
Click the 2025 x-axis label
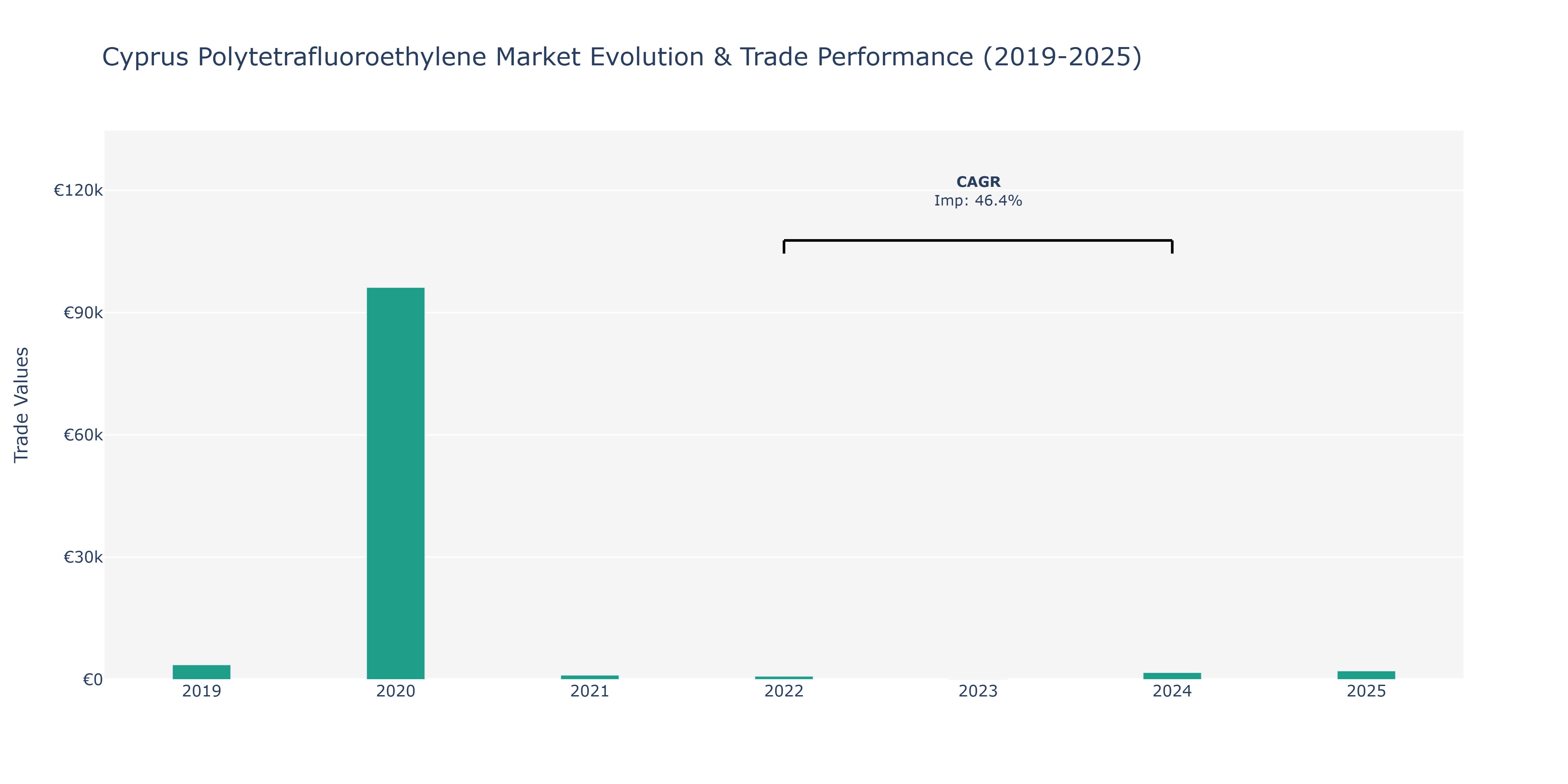click(1366, 692)
